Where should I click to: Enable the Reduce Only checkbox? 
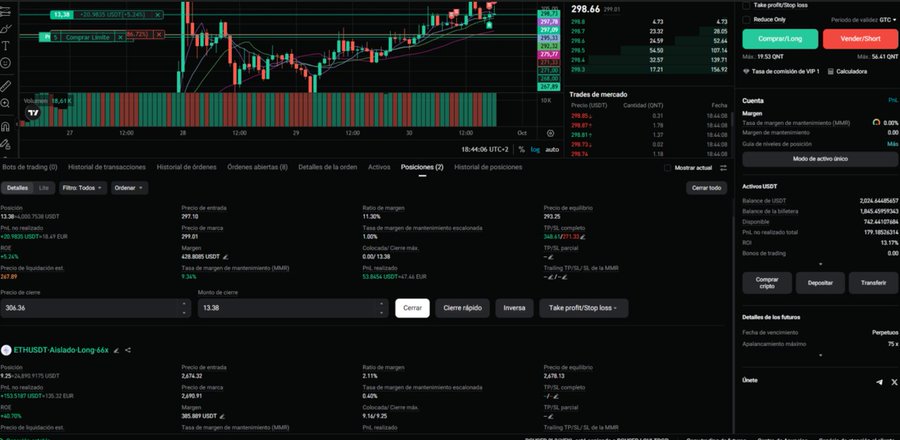[746, 20]
